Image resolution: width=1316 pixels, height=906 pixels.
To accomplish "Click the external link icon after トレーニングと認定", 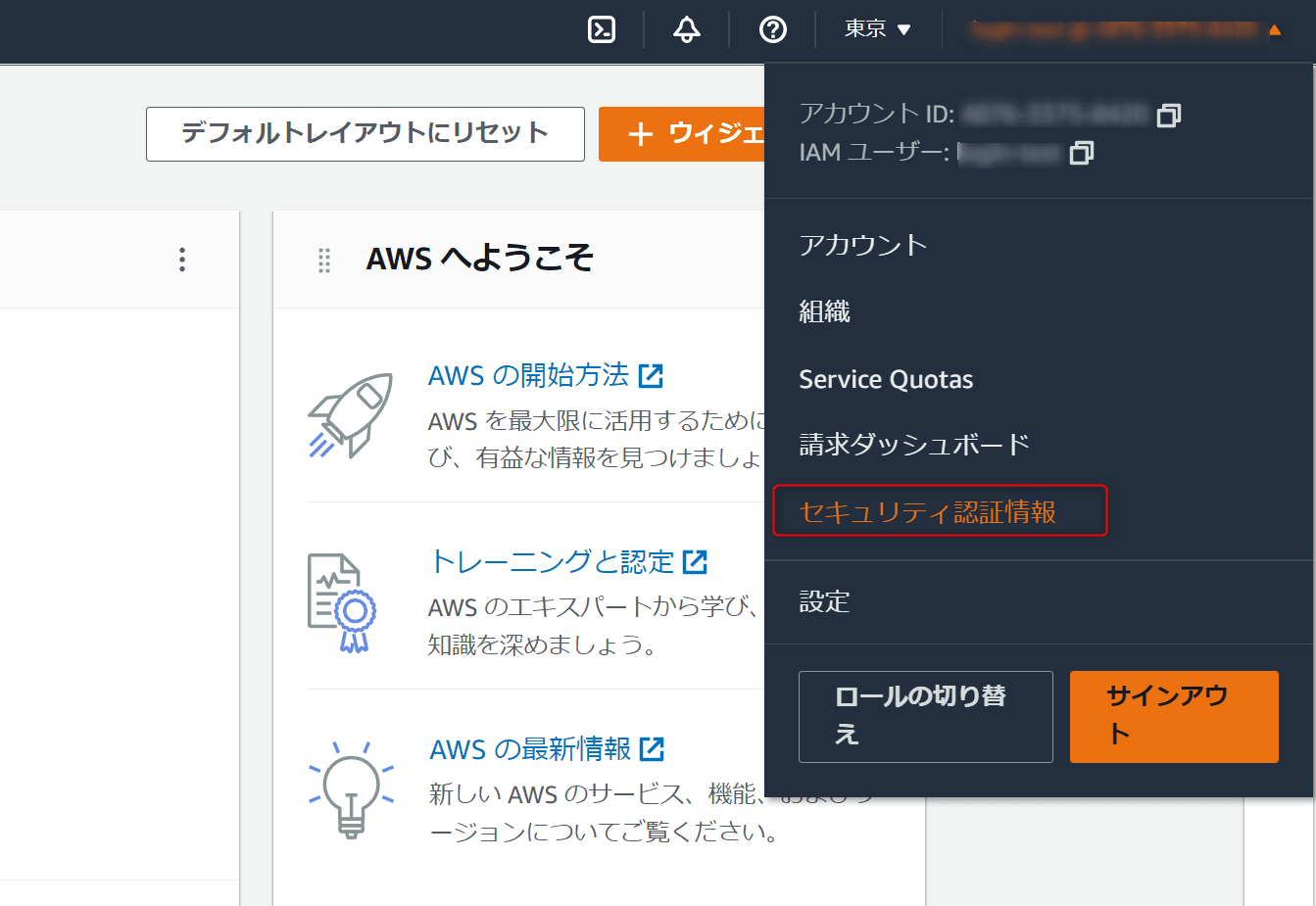I will 695,561.
